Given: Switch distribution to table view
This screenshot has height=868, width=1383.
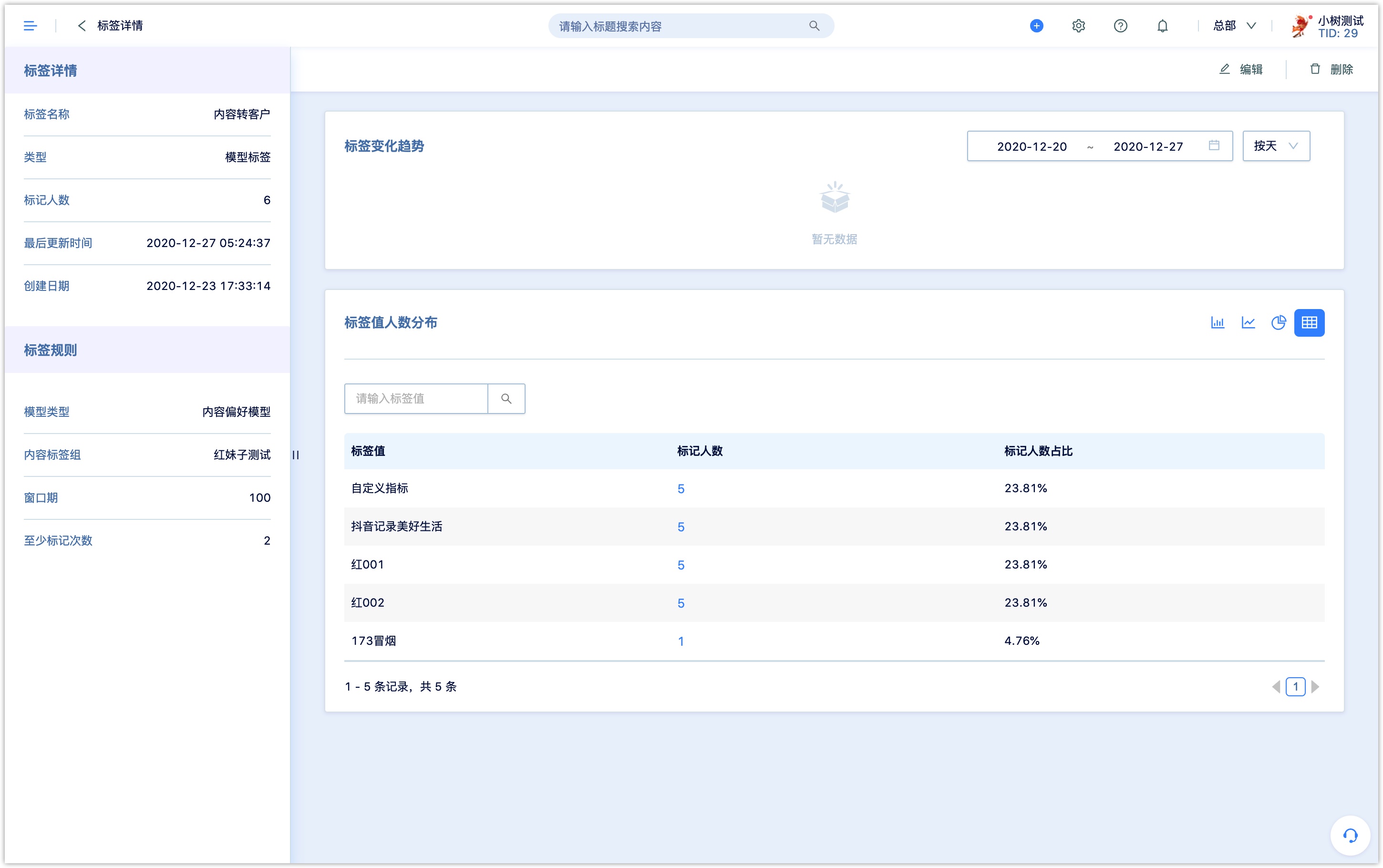Looking at the screenshot, I should (x=1309, y=322).
